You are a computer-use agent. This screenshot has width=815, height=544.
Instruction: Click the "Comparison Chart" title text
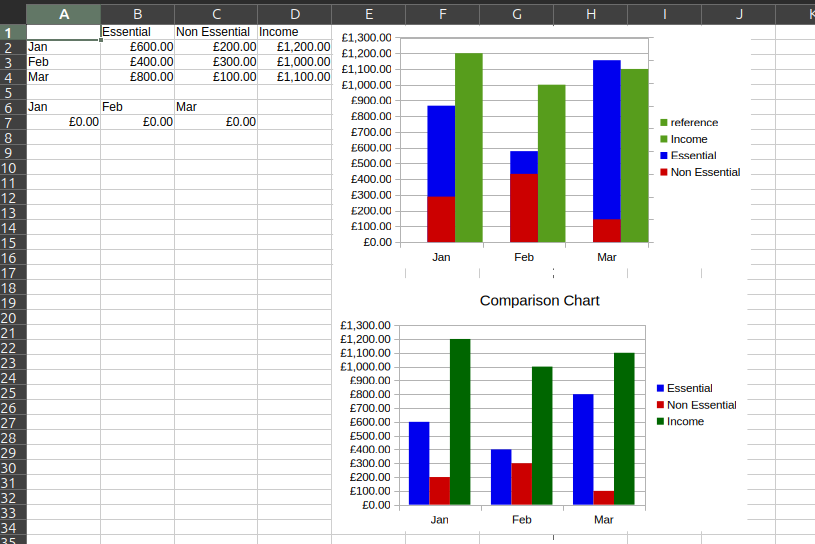click(539, 300)
